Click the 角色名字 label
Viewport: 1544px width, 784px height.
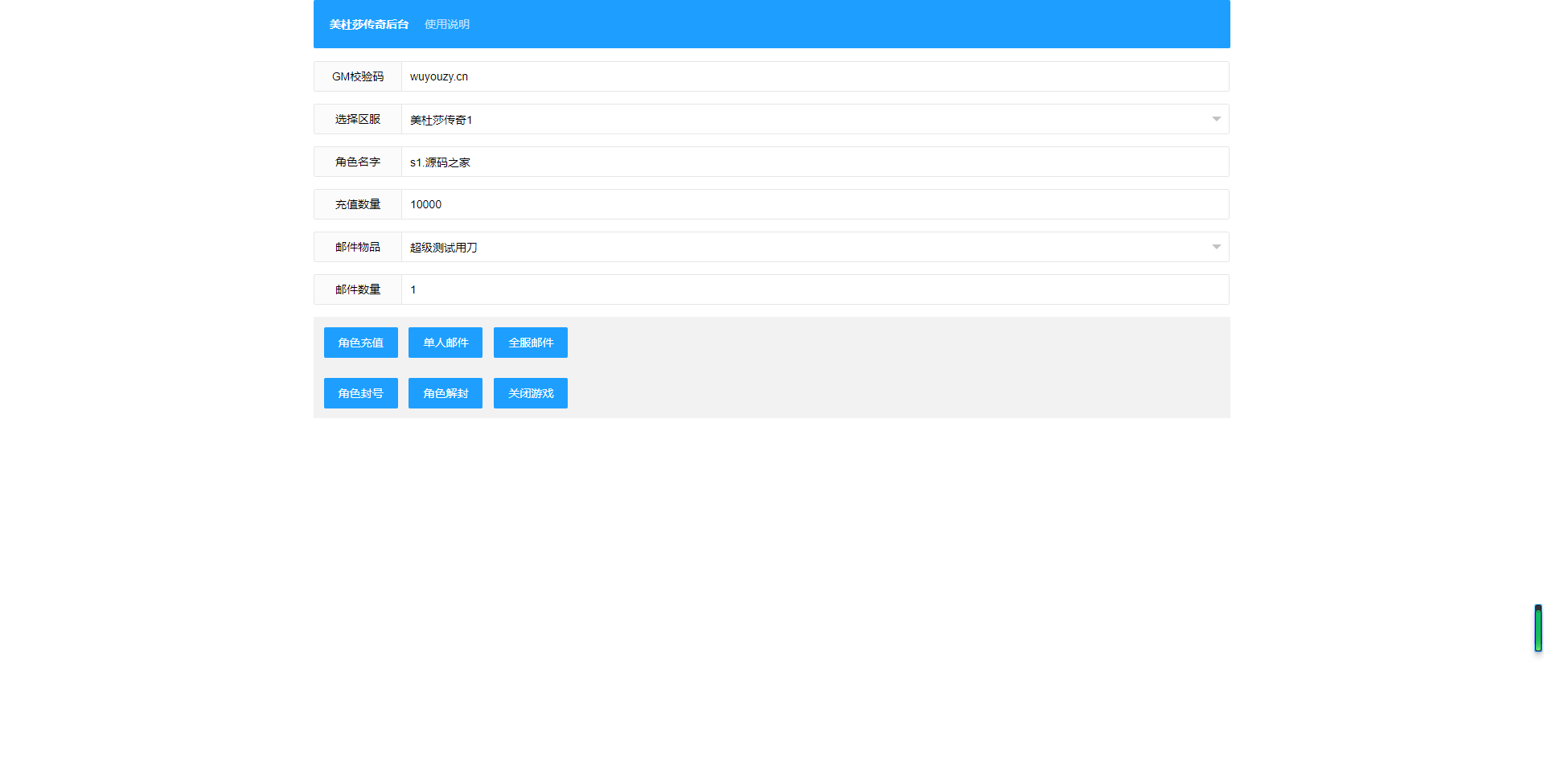point(358,162)
